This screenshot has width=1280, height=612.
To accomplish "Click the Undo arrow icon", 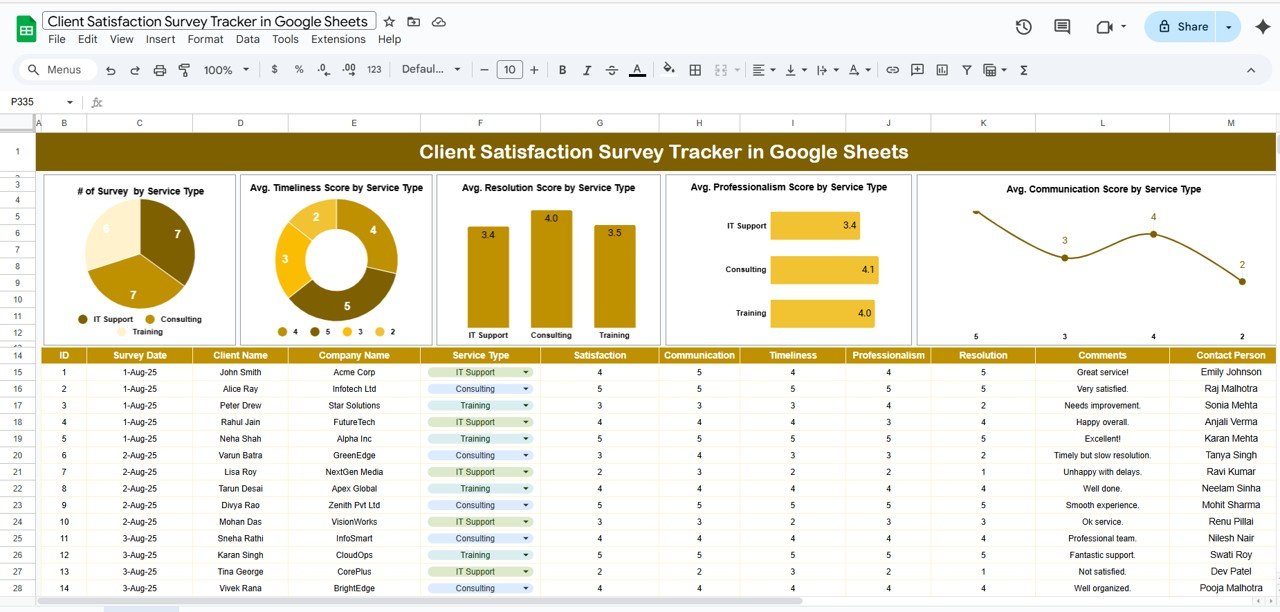I will [111, 70].
